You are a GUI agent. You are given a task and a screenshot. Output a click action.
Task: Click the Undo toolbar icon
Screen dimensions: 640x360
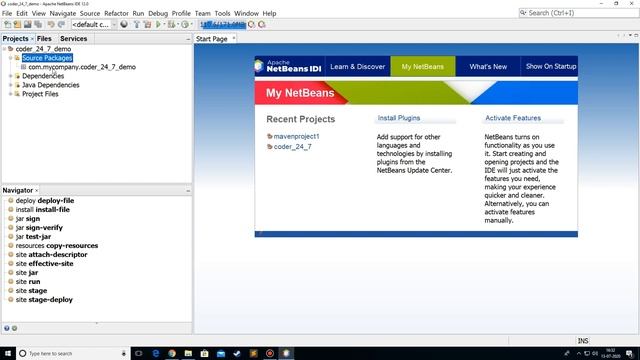coord(51,24)
